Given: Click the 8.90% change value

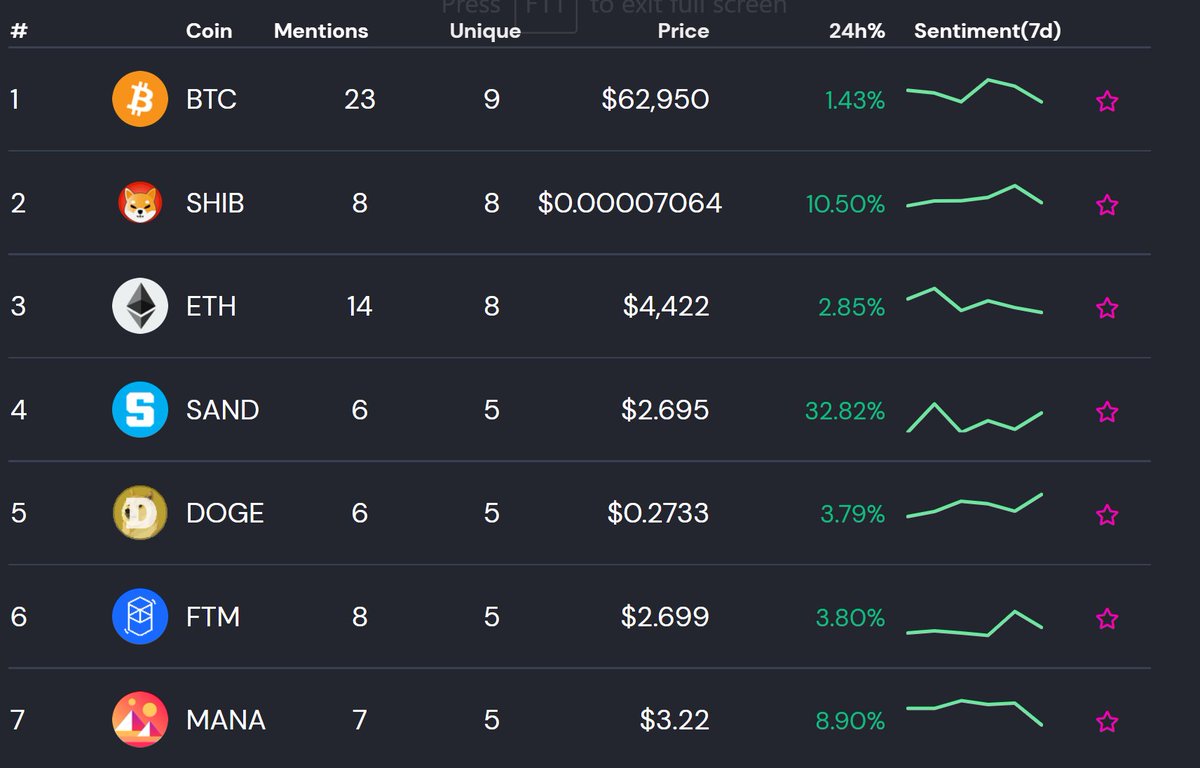Looking at the screenshot, I should (851, 722).
